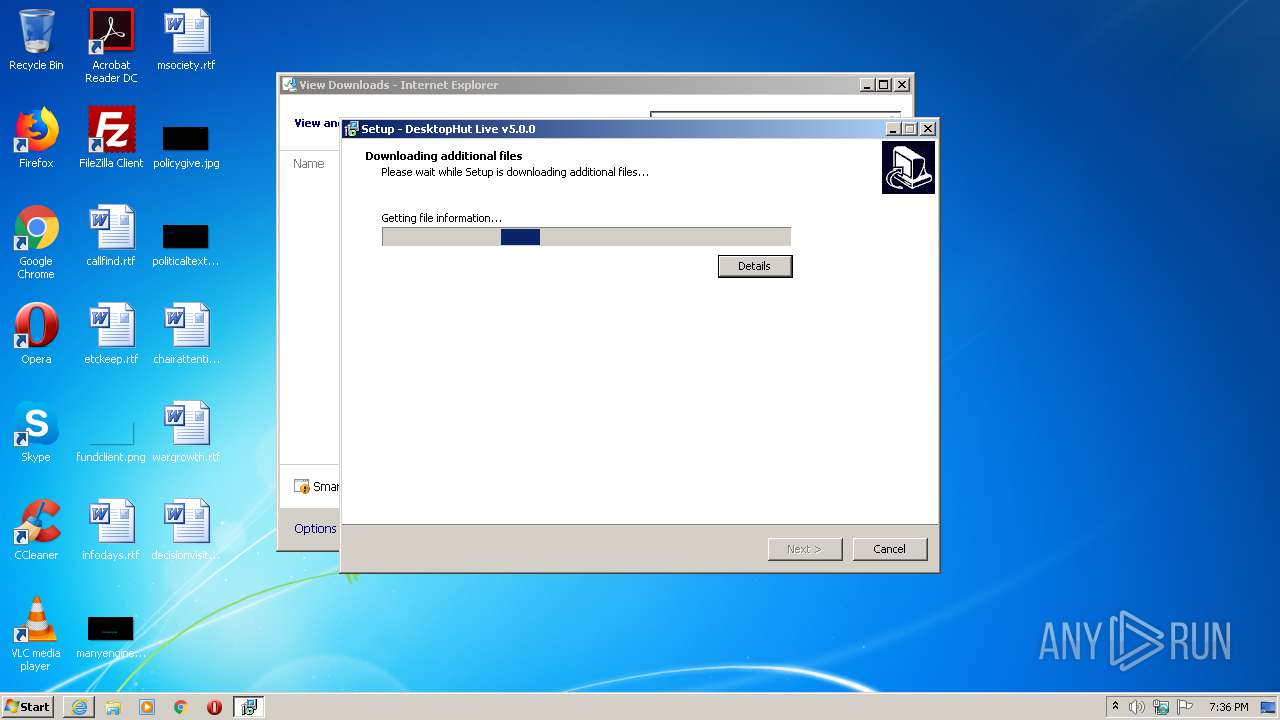This screenshot has width=1280, height=720.
Task: Open Internet Explorer from taskbar
Action: pos(79,707)
